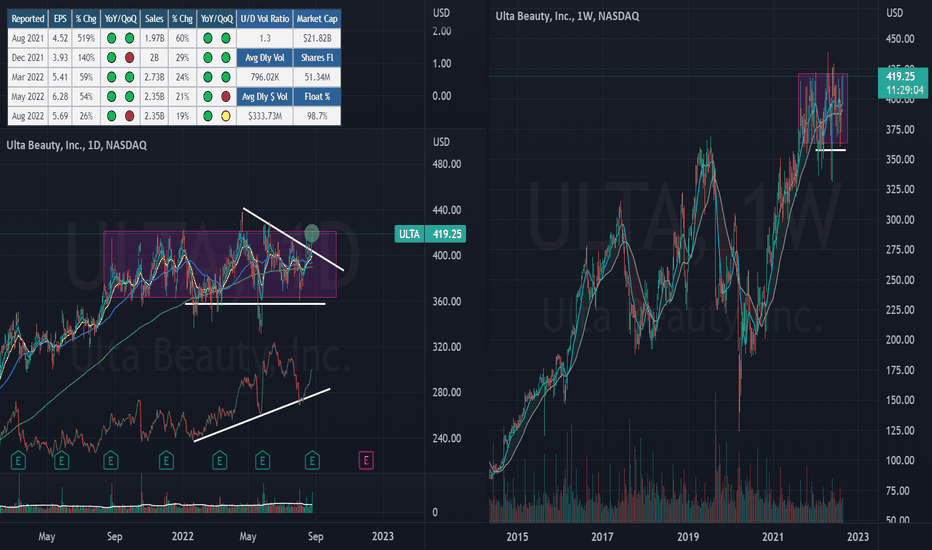Click the Shares Fl header cell
The width and height of the screenshot is (932, 550).
point(317,58)
